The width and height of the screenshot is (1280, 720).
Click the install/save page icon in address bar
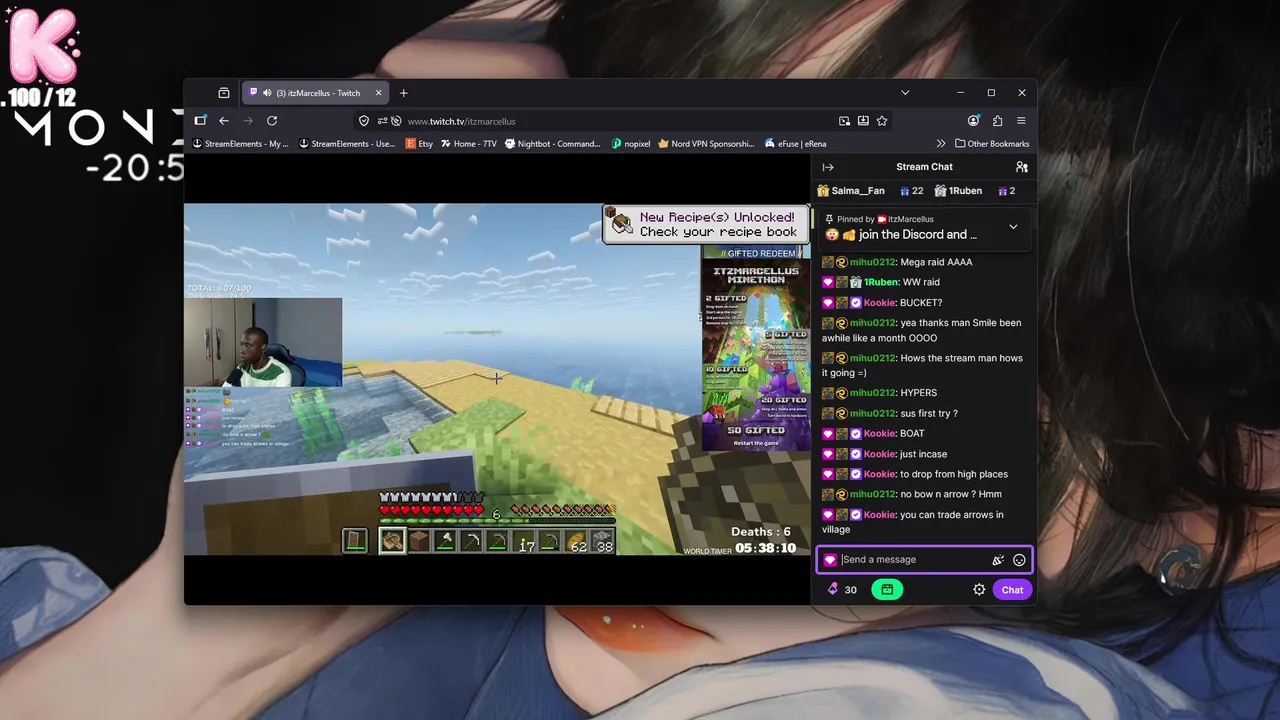tap(863, 121)
